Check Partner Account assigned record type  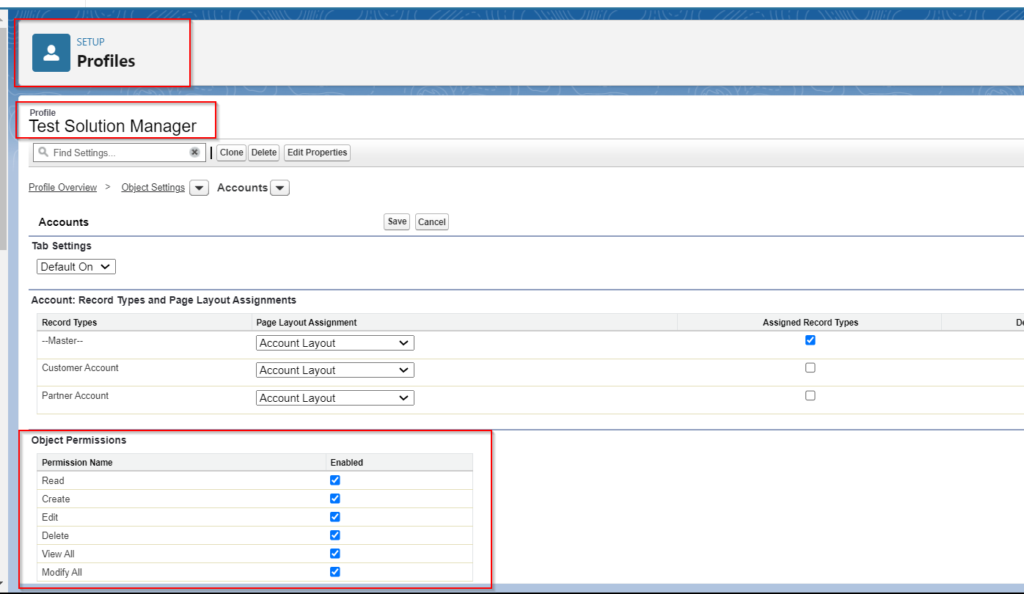[x=810, y=396]
